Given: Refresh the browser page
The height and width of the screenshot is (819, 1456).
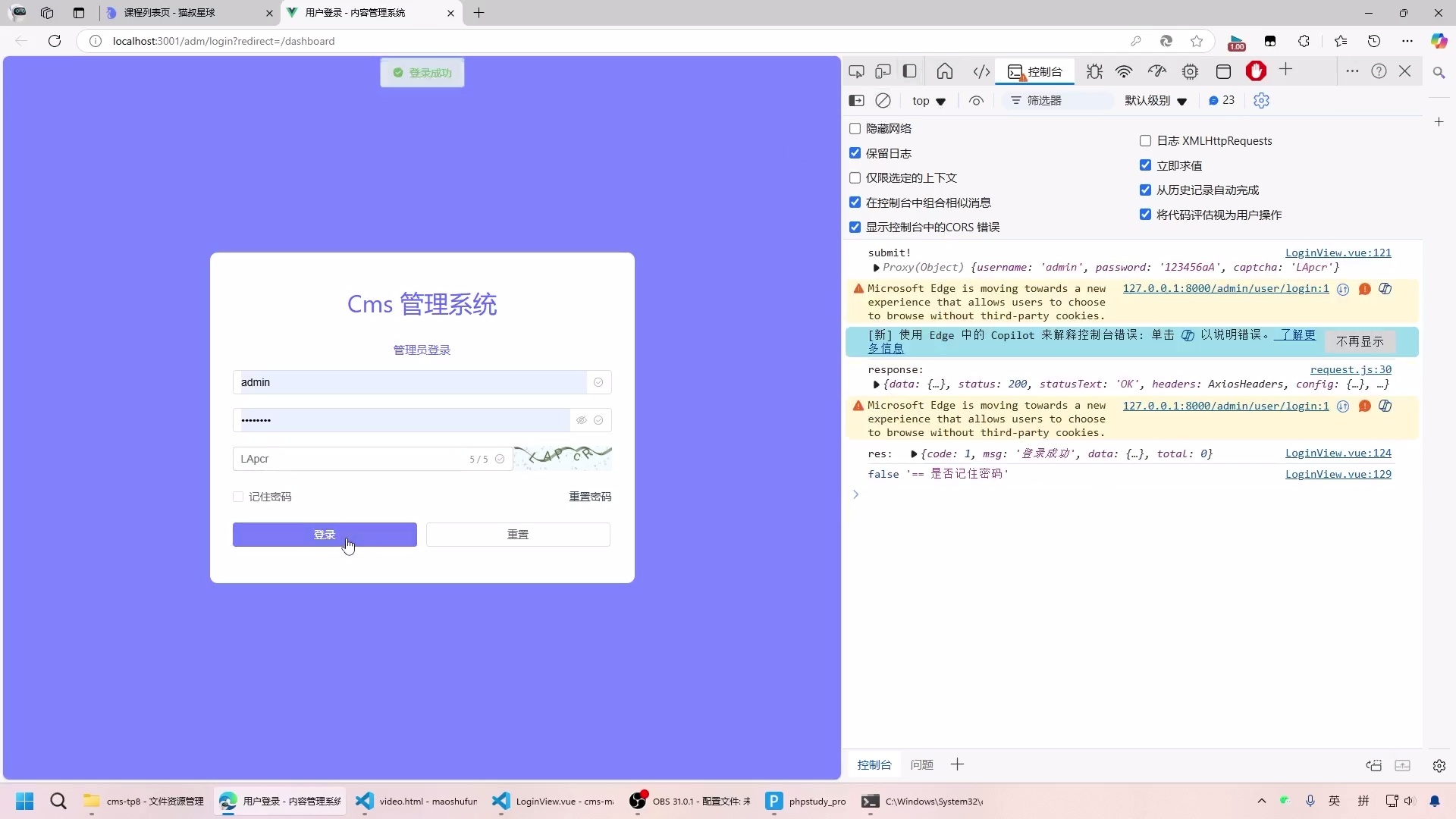Looking at the screenshot, I should coord(55,41).
